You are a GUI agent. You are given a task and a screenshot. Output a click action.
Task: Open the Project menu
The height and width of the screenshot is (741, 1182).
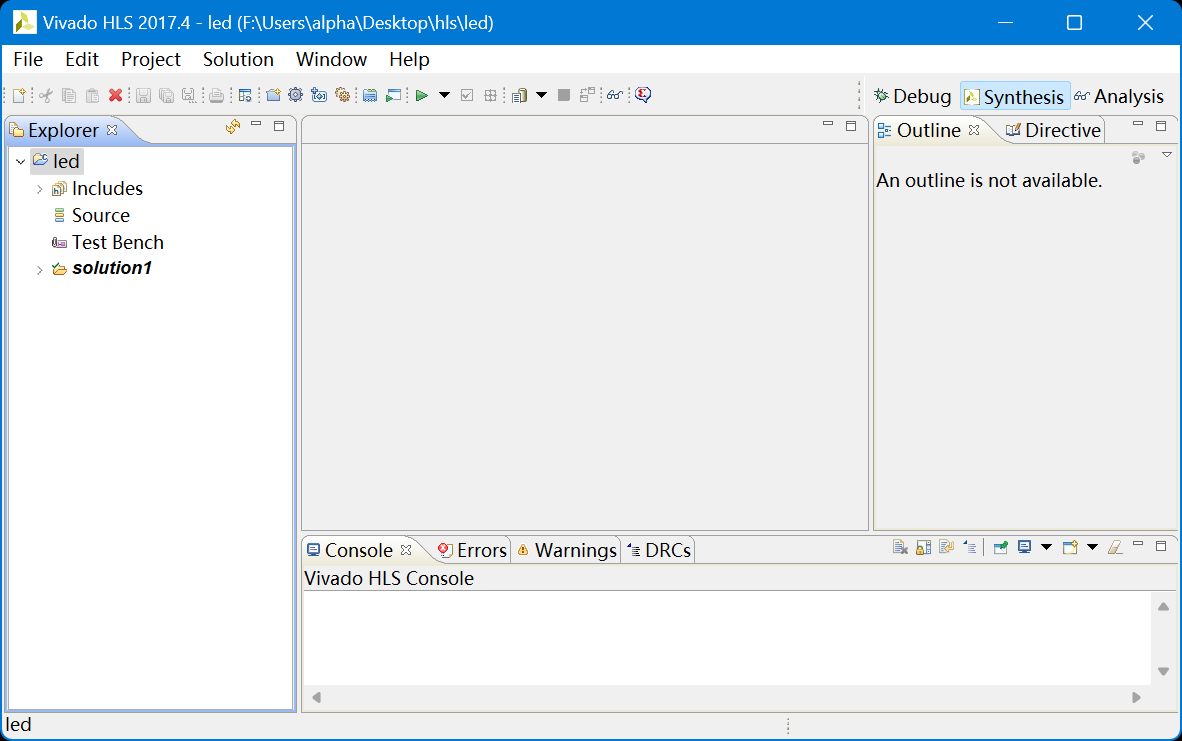[151, 60]
